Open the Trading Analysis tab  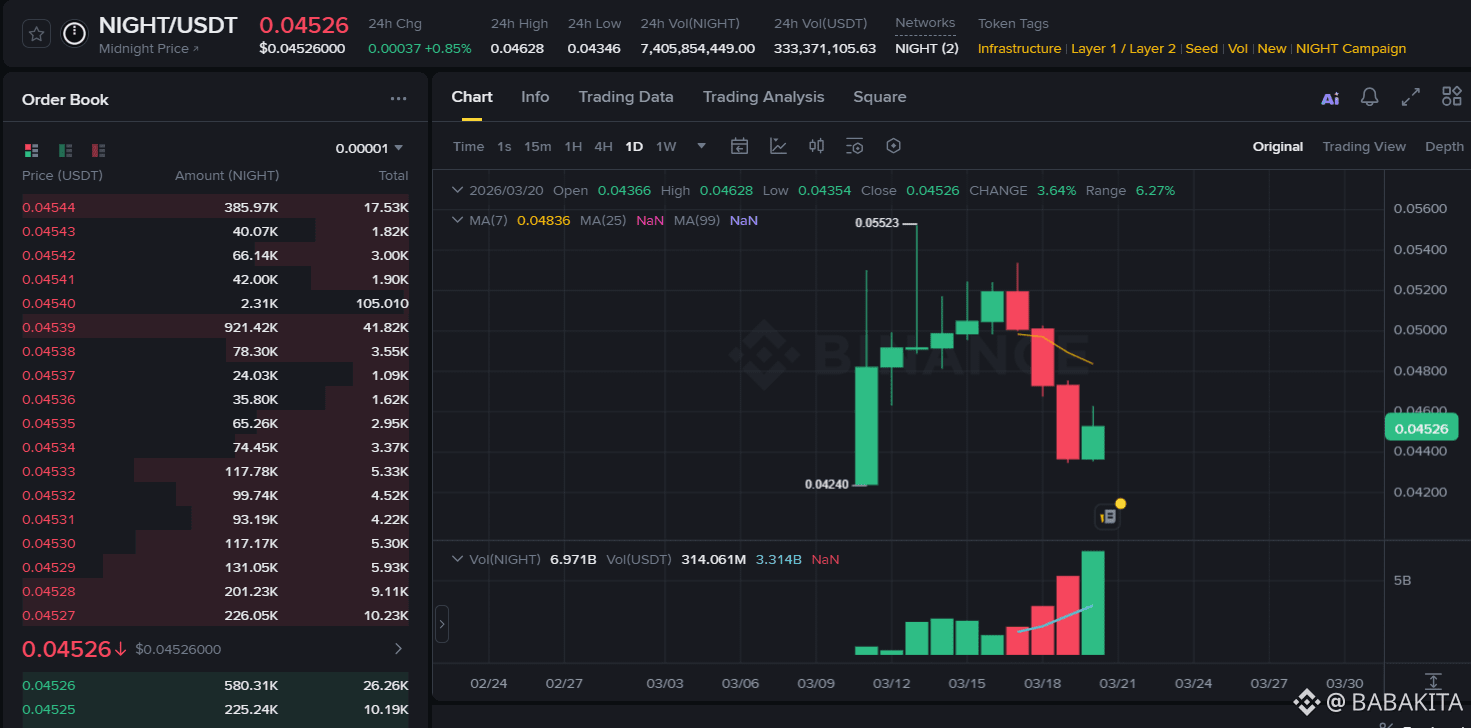tap(764, 97)
